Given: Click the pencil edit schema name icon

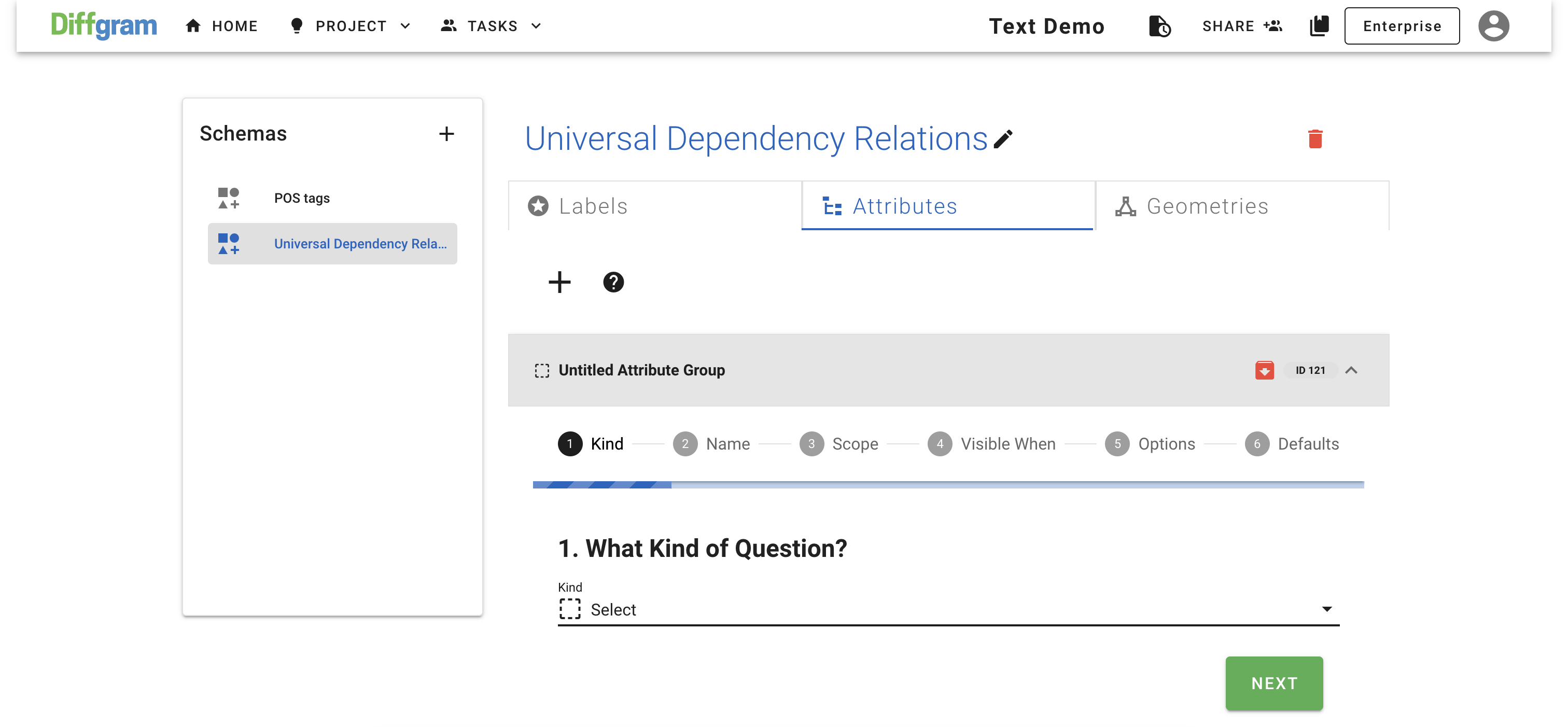Looking at the screenshot, I should pos(1002,139).
